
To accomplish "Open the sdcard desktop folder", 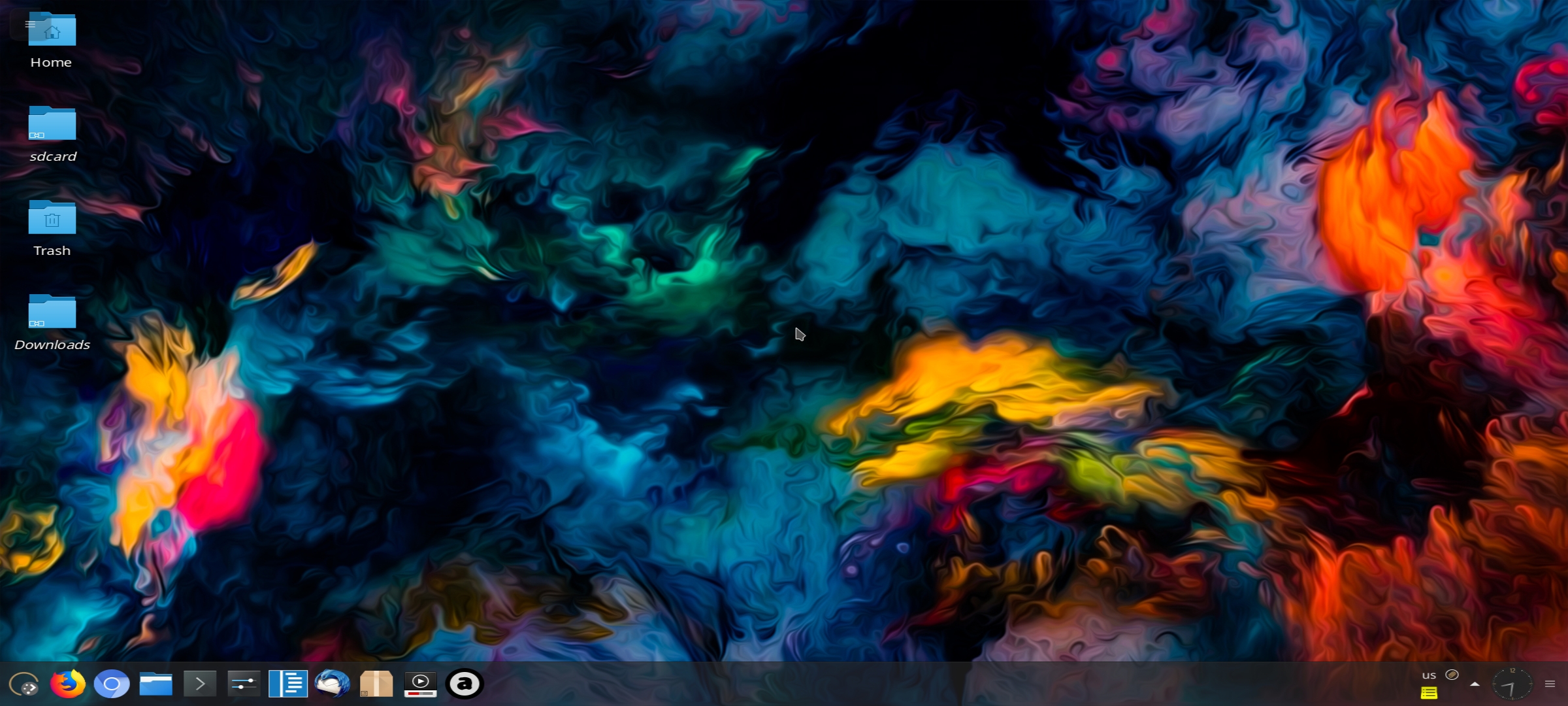I will (x=52, y=125).
